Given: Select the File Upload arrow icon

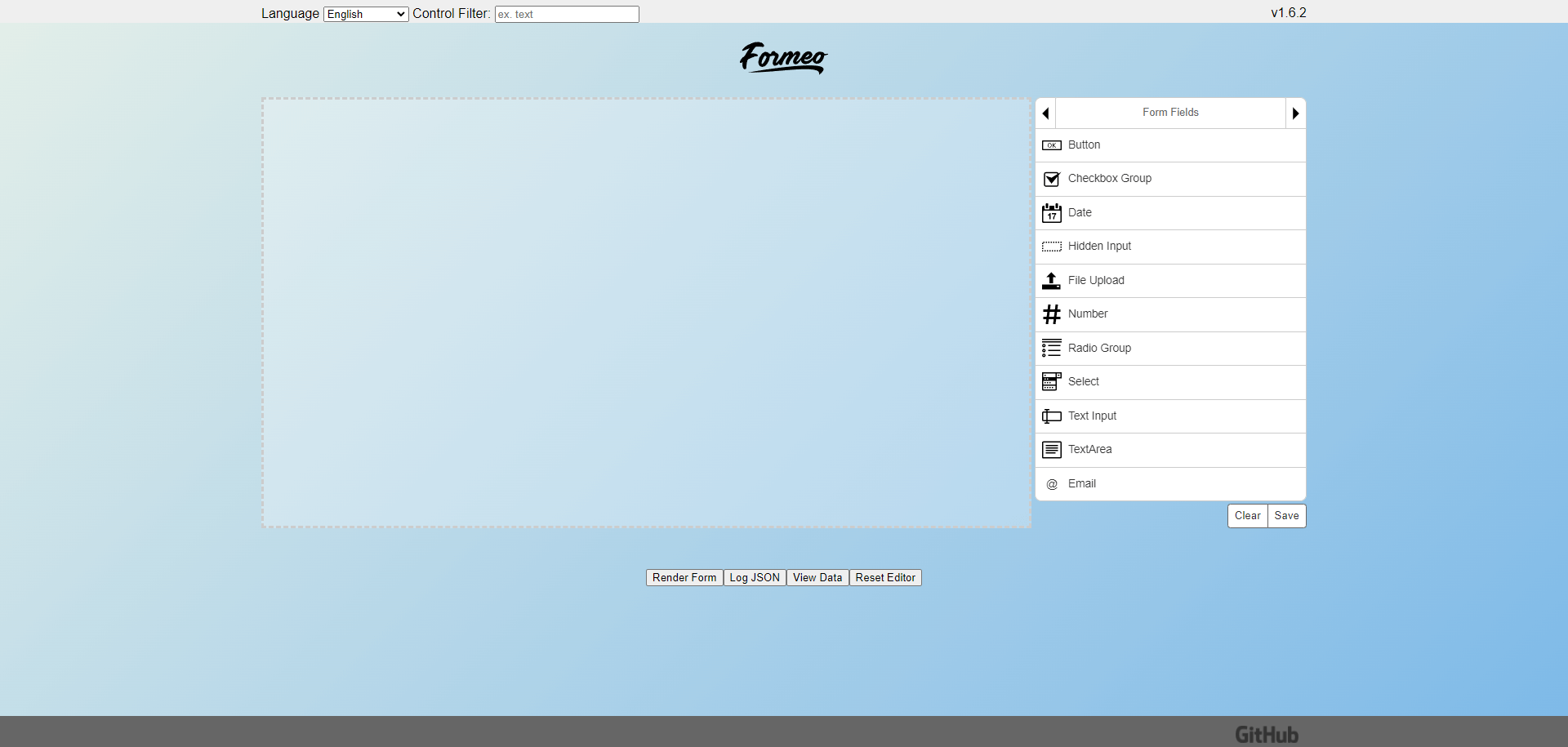Looking at the screenshot, I should [x=1052, y=281].
